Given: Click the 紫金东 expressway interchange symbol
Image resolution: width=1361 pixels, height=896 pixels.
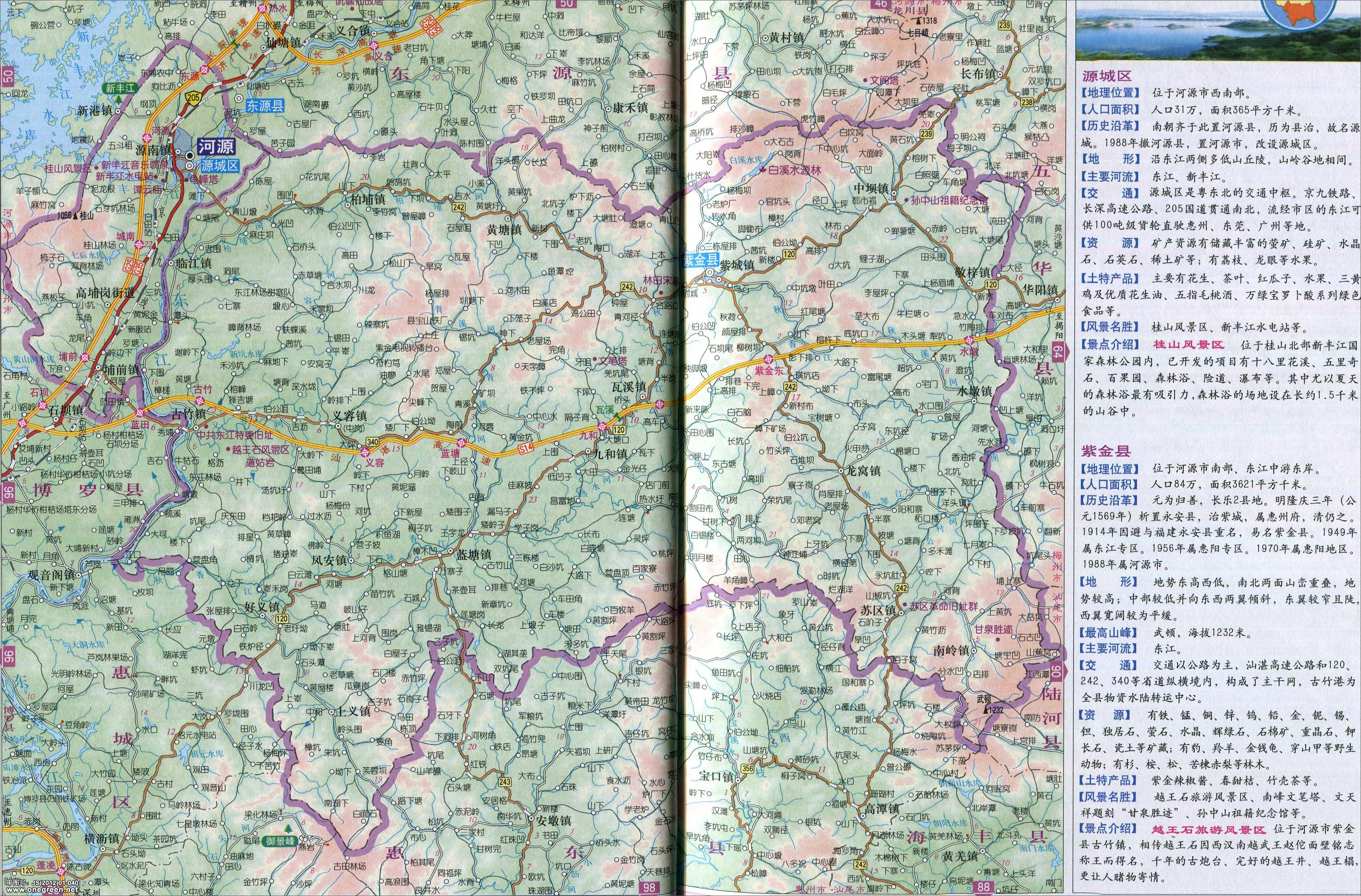Looking at the screenshot, I should click(x=769, y=359).
